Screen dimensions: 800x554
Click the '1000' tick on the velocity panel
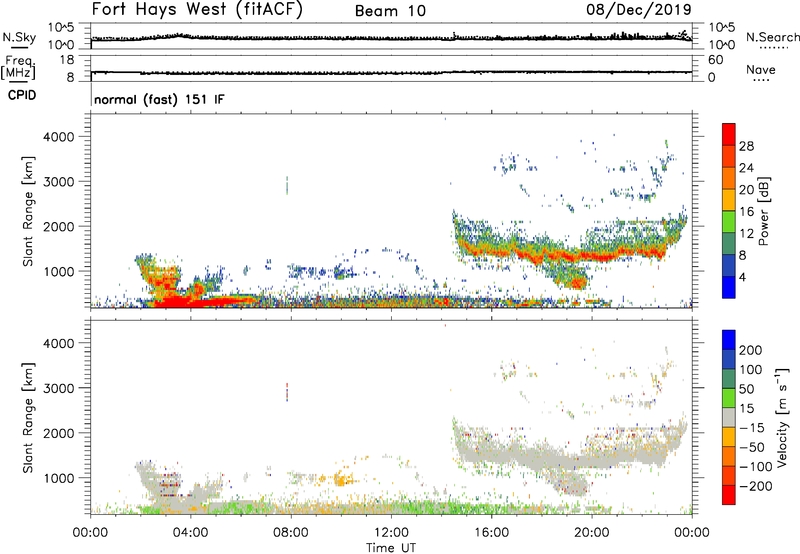tap(59, 478)
